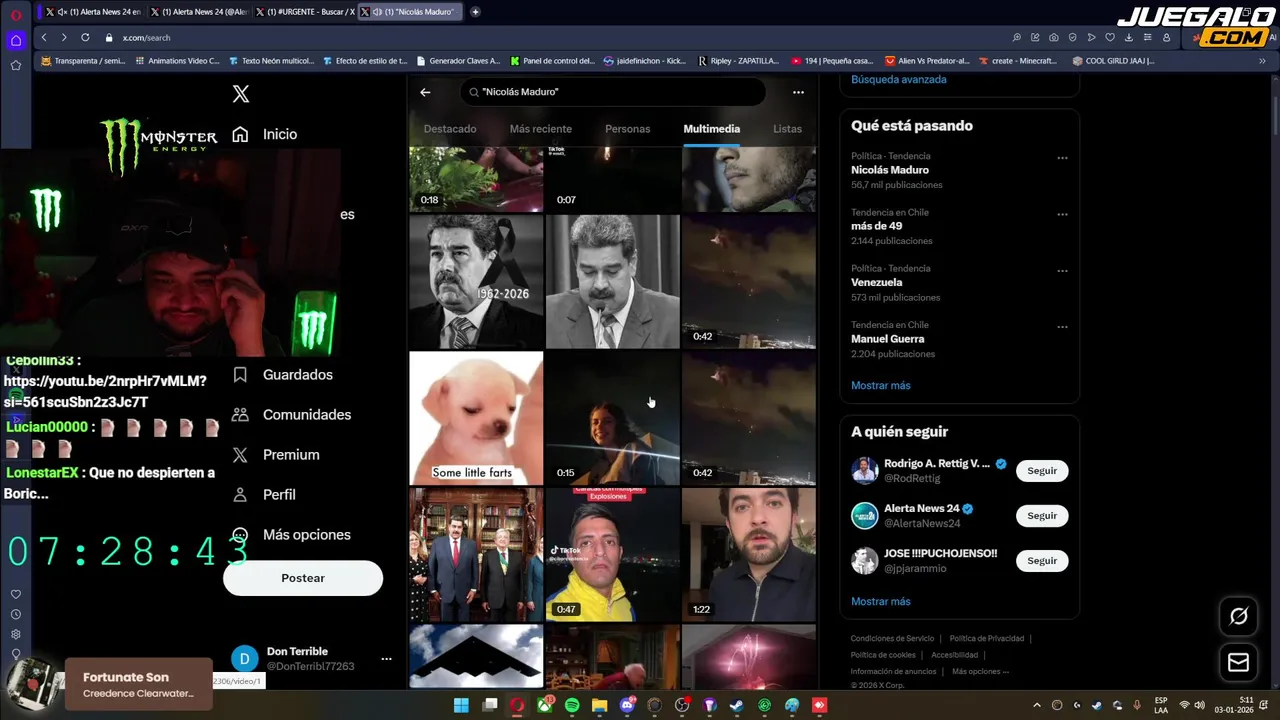Open the Nicolás Maduro trending topic
Image resolution: width=1280 pixels, height=720 pixels.
[890, 170]
